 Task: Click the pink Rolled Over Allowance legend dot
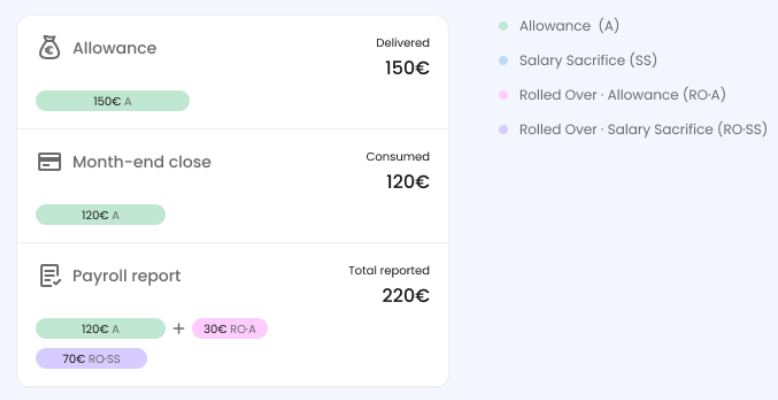(503, 95)
